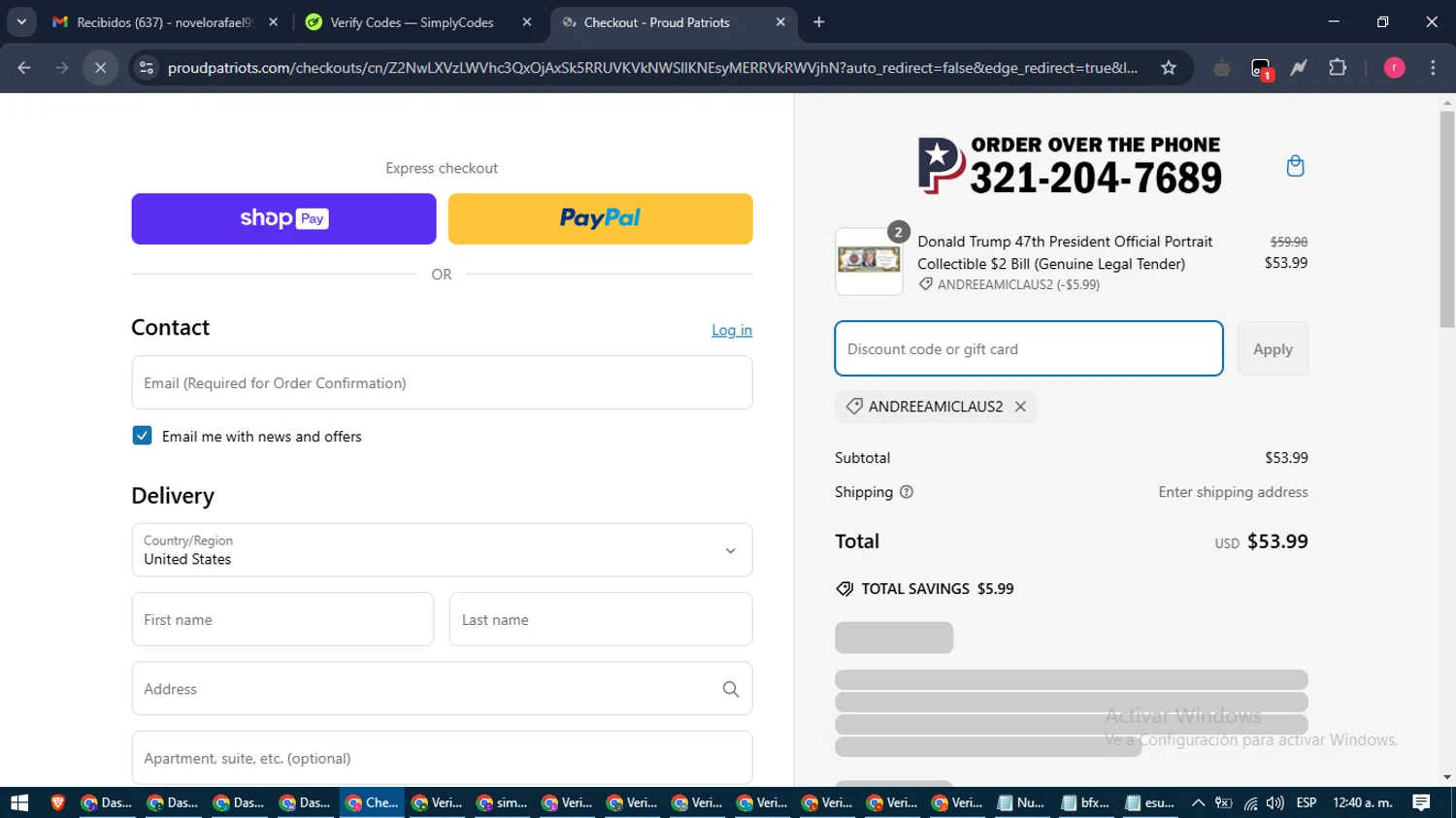
Task: Click the Proud Patriots phone order logo
Action: [x=1070, y=165]
